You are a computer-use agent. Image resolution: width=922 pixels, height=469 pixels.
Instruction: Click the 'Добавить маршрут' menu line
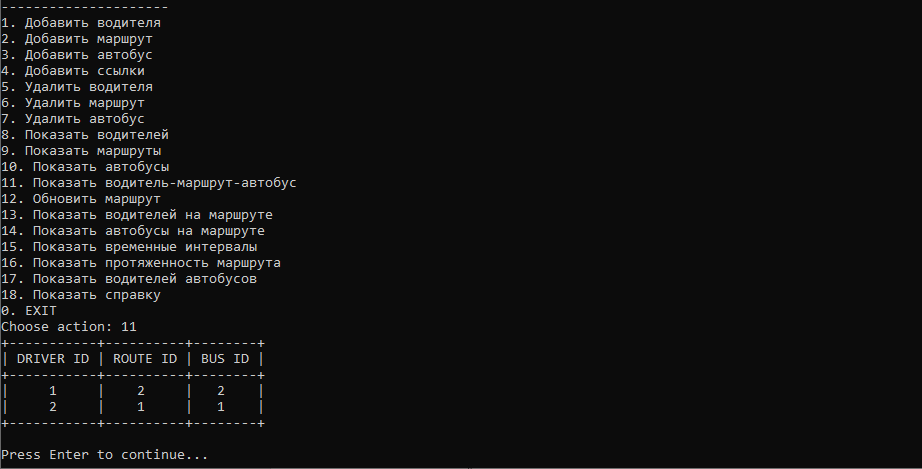[x=77, y=39]
